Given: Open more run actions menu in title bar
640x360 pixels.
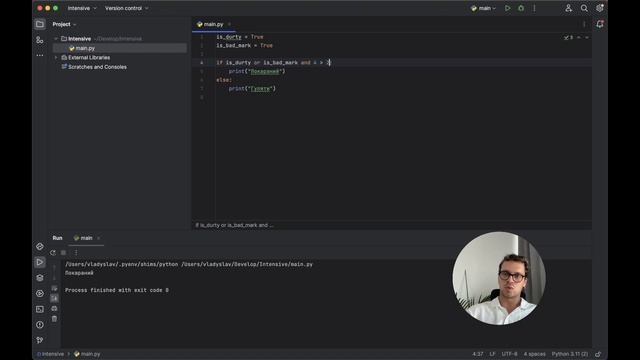Looking at the screenshot, I should tap(534, 8).
